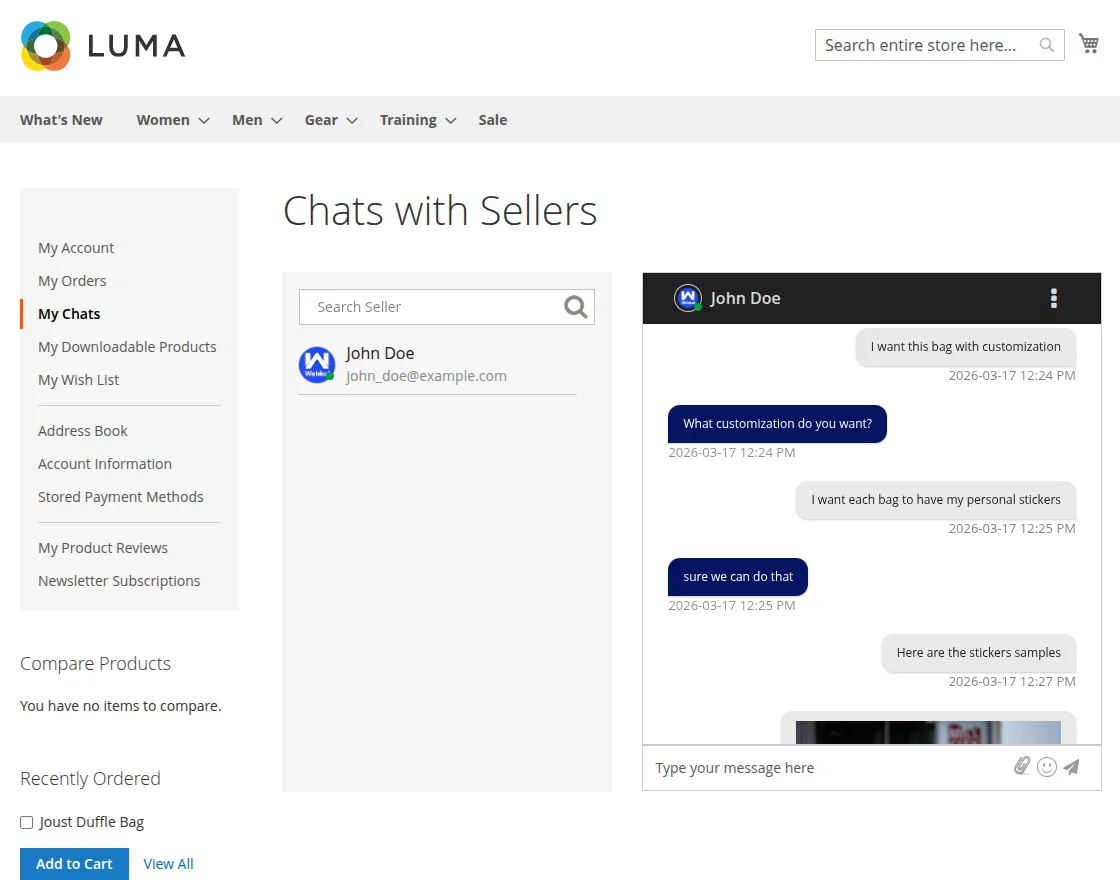The width and height of the screenshot is (1120, 880).
Task: Open the Sale menu item
Action: 492,120
